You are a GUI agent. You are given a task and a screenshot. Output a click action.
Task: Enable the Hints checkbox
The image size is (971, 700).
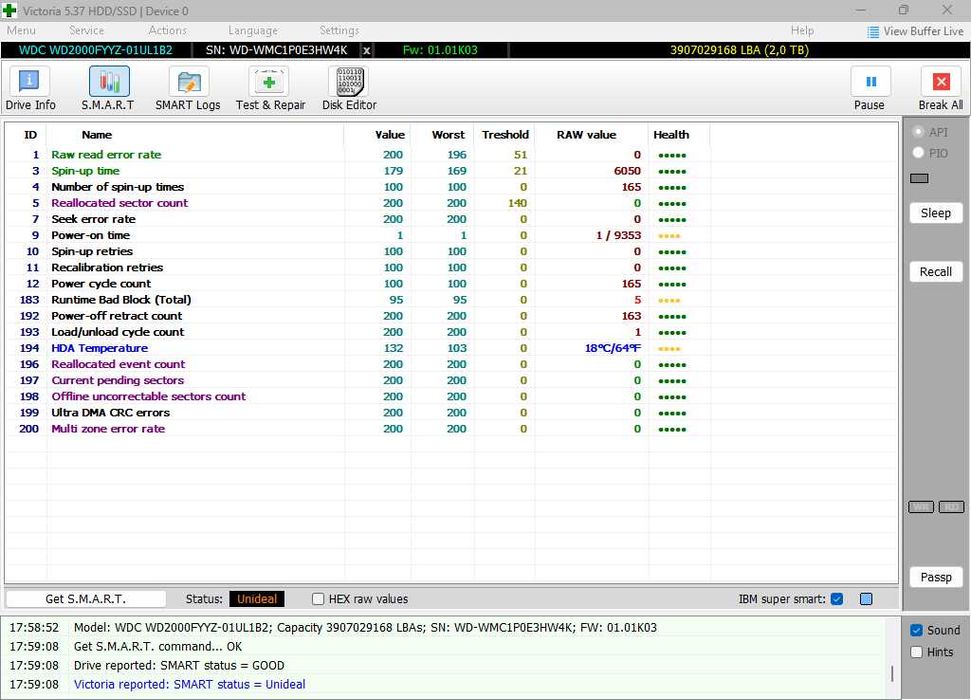(917, 652)
